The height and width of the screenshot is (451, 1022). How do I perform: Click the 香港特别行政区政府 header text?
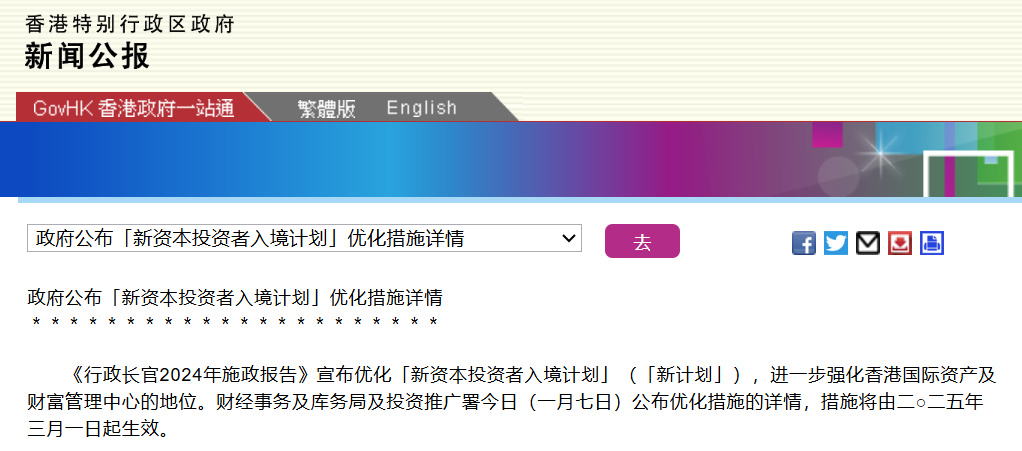(x=130, y=24)
